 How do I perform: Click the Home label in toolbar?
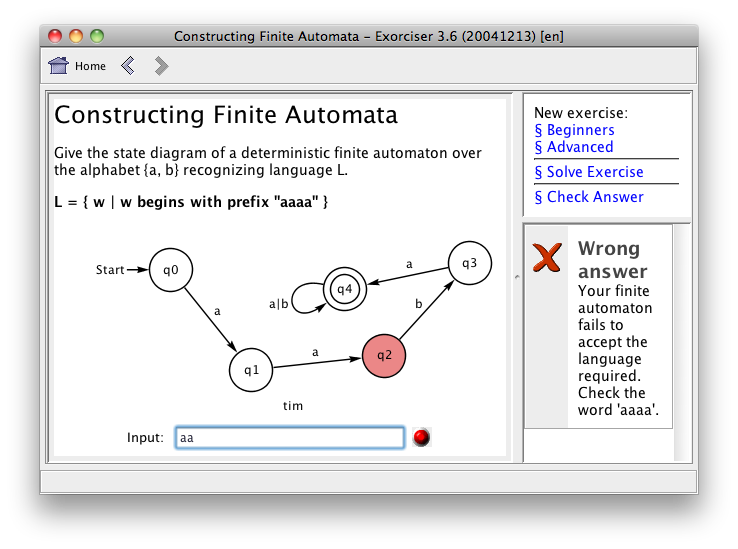coord(90,66)
